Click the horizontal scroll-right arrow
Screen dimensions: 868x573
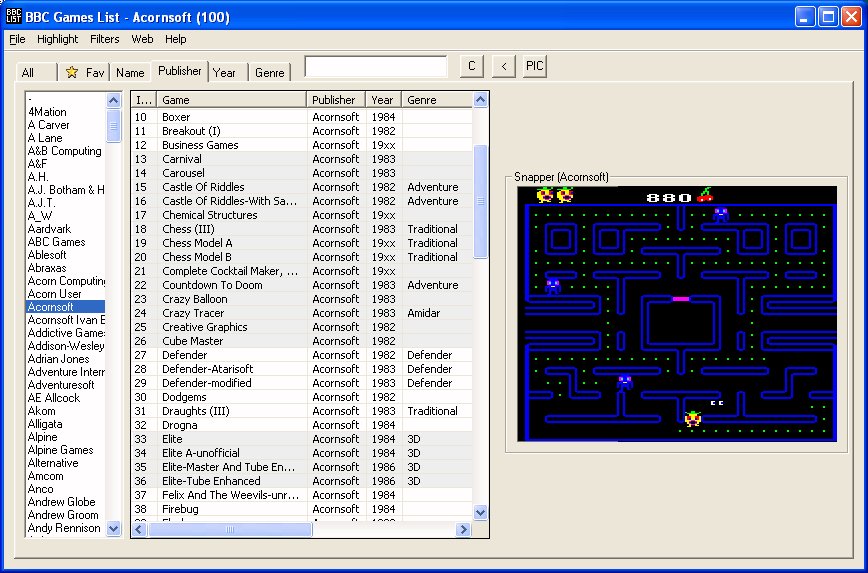pos(463,530)
